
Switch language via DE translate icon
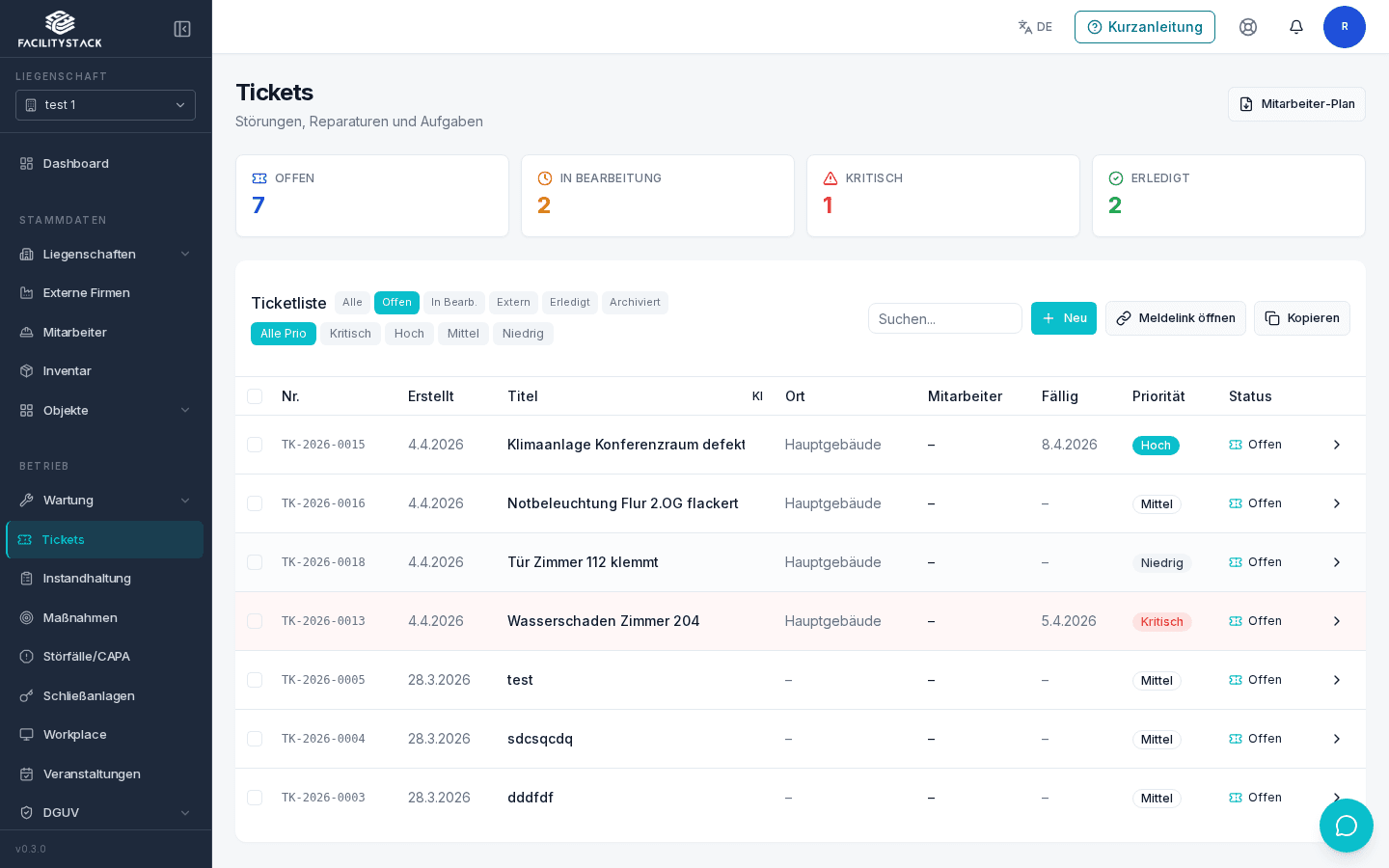click(x=1035, y=27)
